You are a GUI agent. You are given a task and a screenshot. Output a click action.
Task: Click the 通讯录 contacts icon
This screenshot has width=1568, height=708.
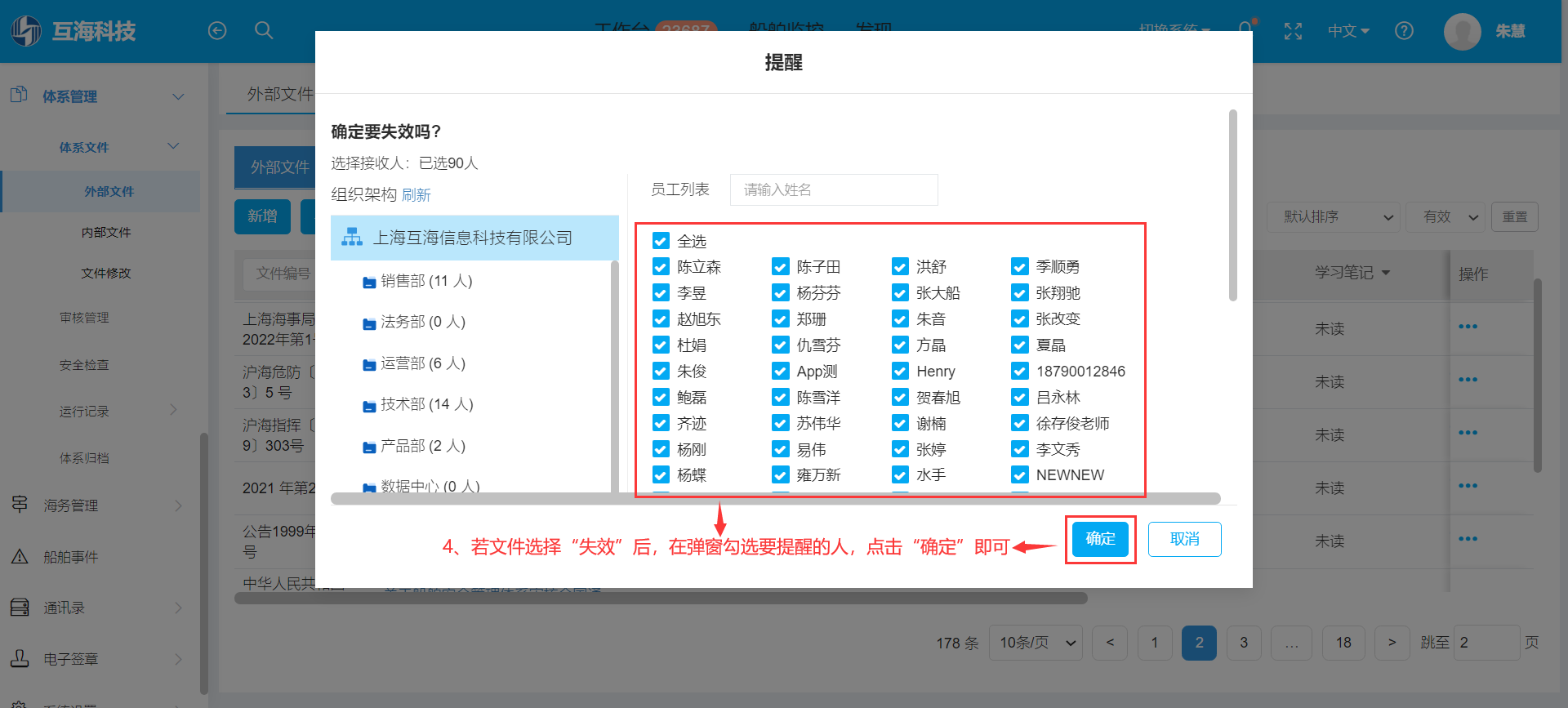coord(20,608)
